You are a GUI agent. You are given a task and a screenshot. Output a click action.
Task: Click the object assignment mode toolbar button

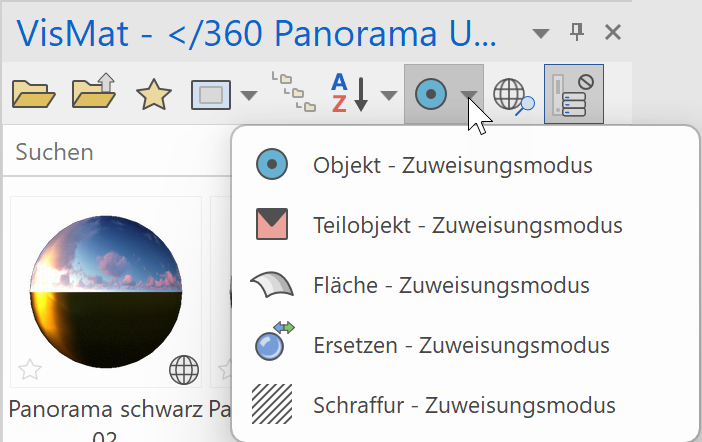430,95
